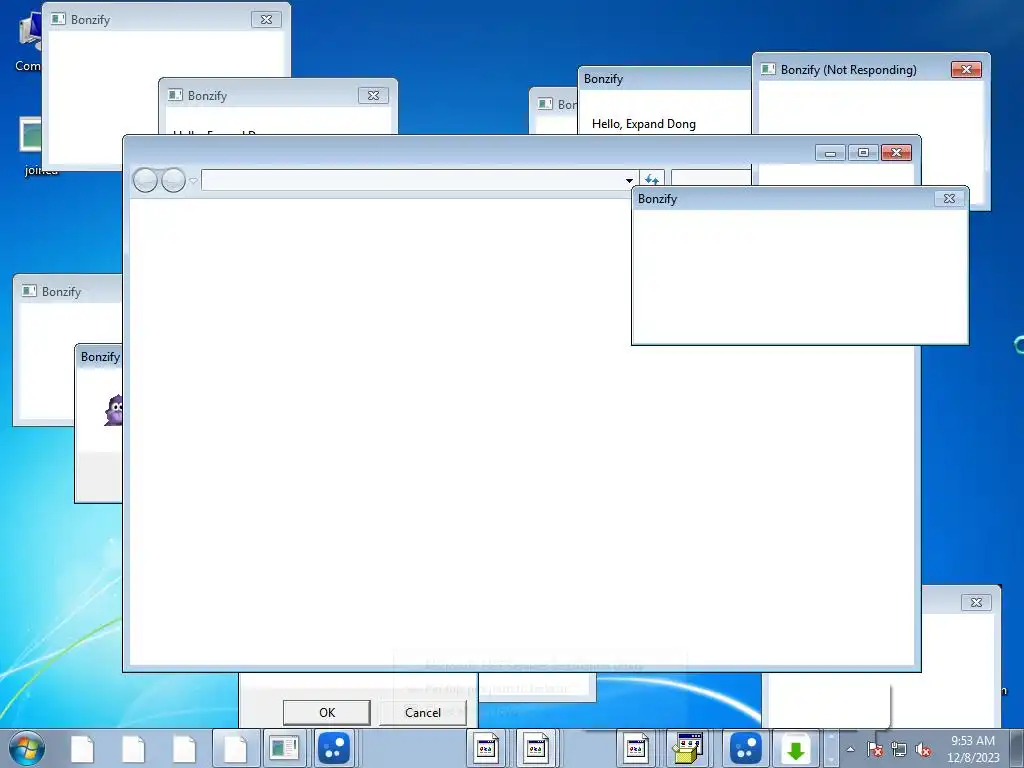Screen dimensions: 1024x768
Task: Maximize the large browser window
Action: pyautogui.click(x=863, y=153)
